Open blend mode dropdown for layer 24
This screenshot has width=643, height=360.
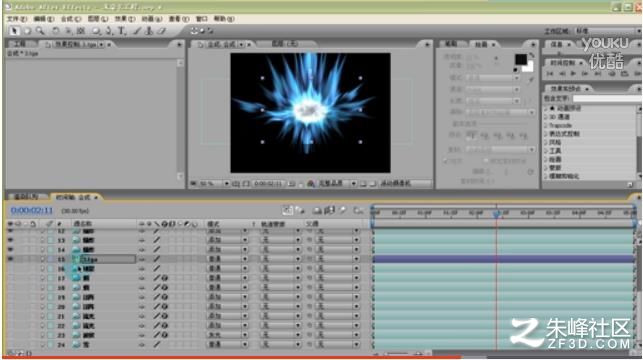click(x=227, y=345)
